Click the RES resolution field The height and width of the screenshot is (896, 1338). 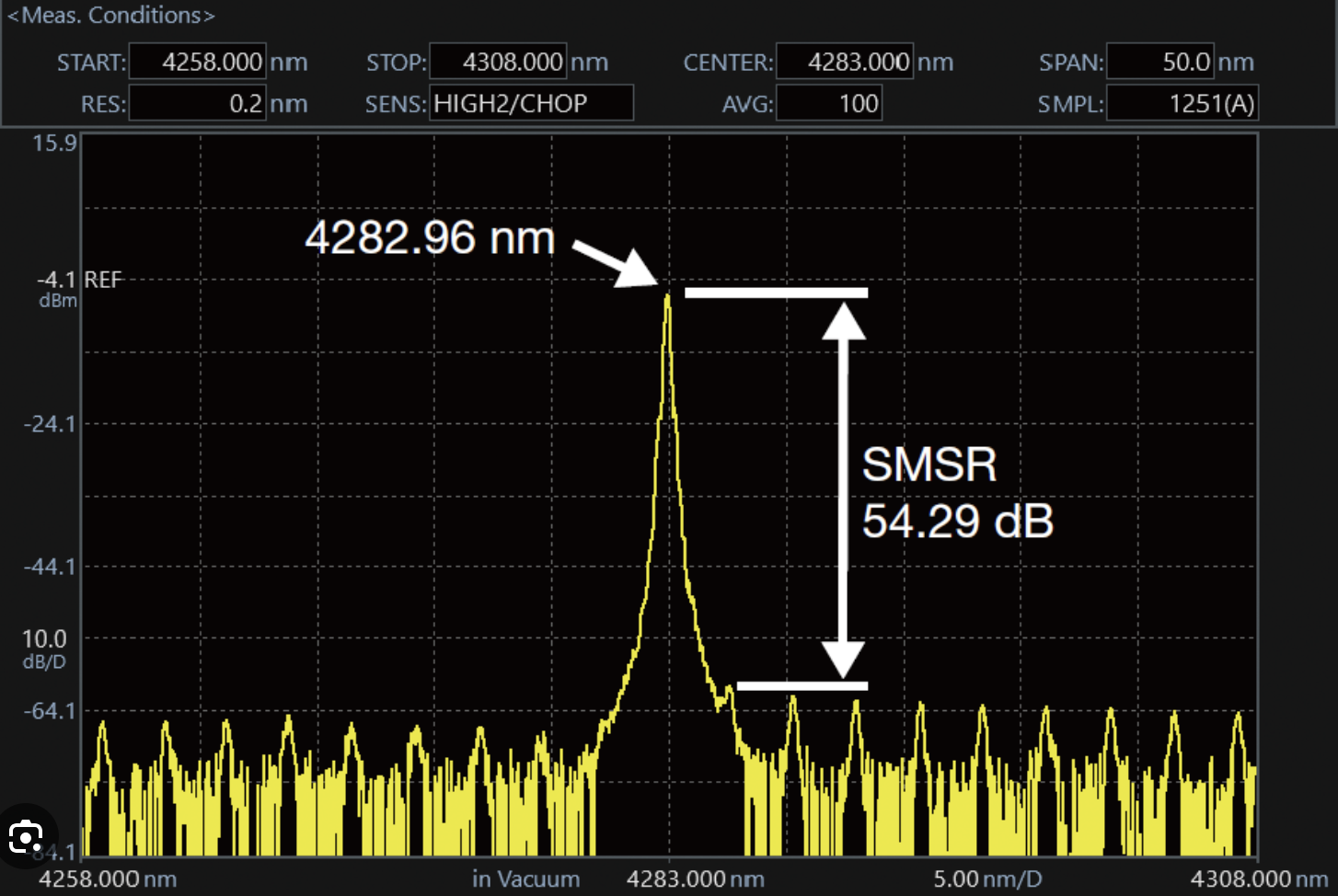pyautogui.click(x=198, y=103)
